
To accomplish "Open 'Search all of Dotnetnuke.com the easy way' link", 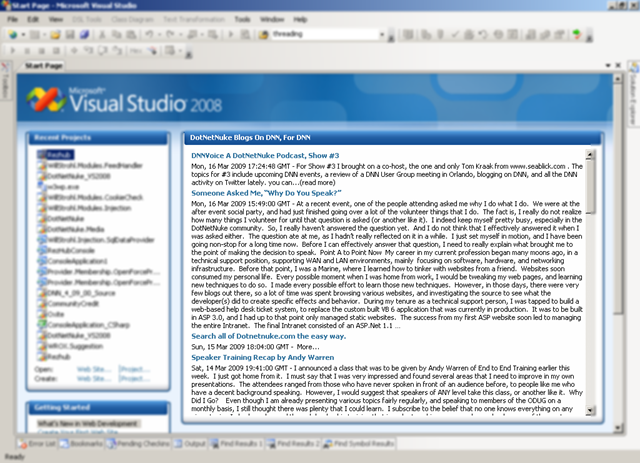I will point(269,336).
